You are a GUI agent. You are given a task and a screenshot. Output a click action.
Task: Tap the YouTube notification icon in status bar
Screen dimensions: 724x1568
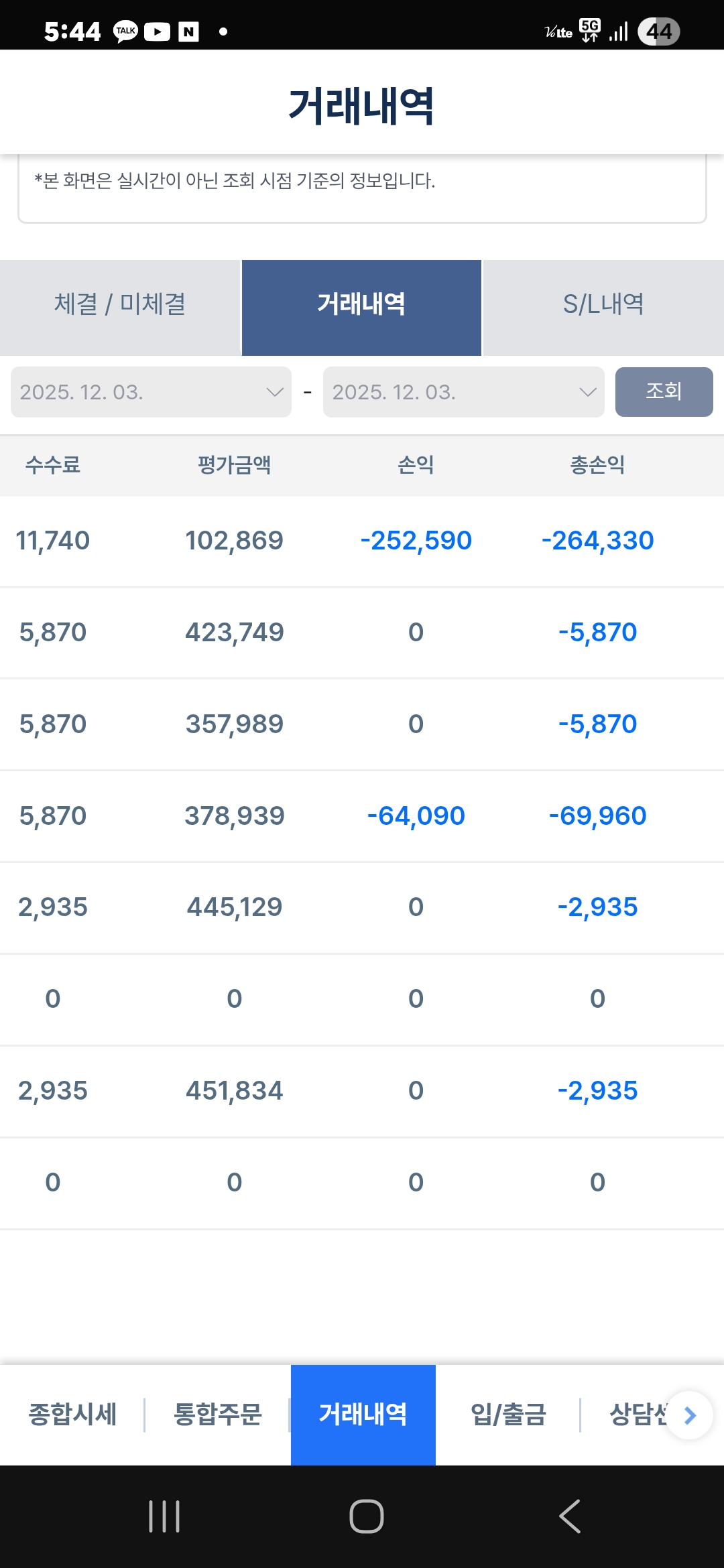point(157,31)
